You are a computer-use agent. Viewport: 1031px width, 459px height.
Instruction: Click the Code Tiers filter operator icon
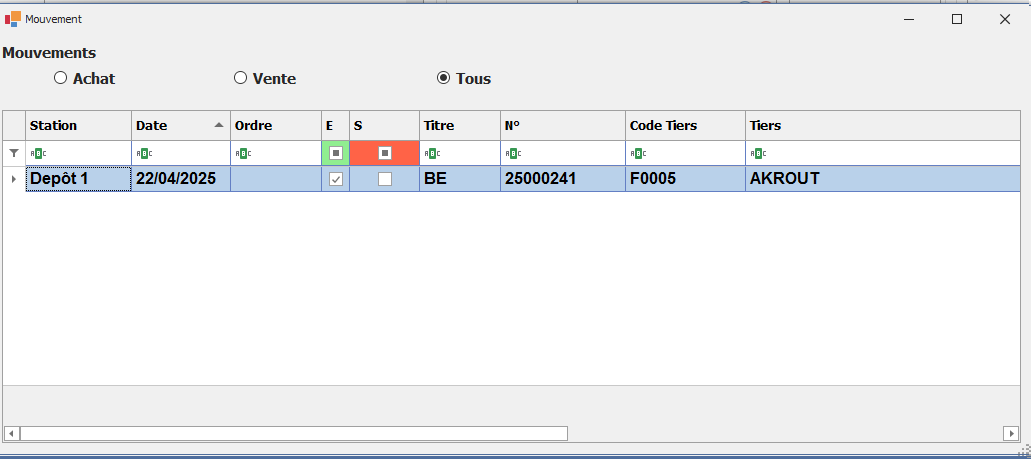click(x=637, y=153)
